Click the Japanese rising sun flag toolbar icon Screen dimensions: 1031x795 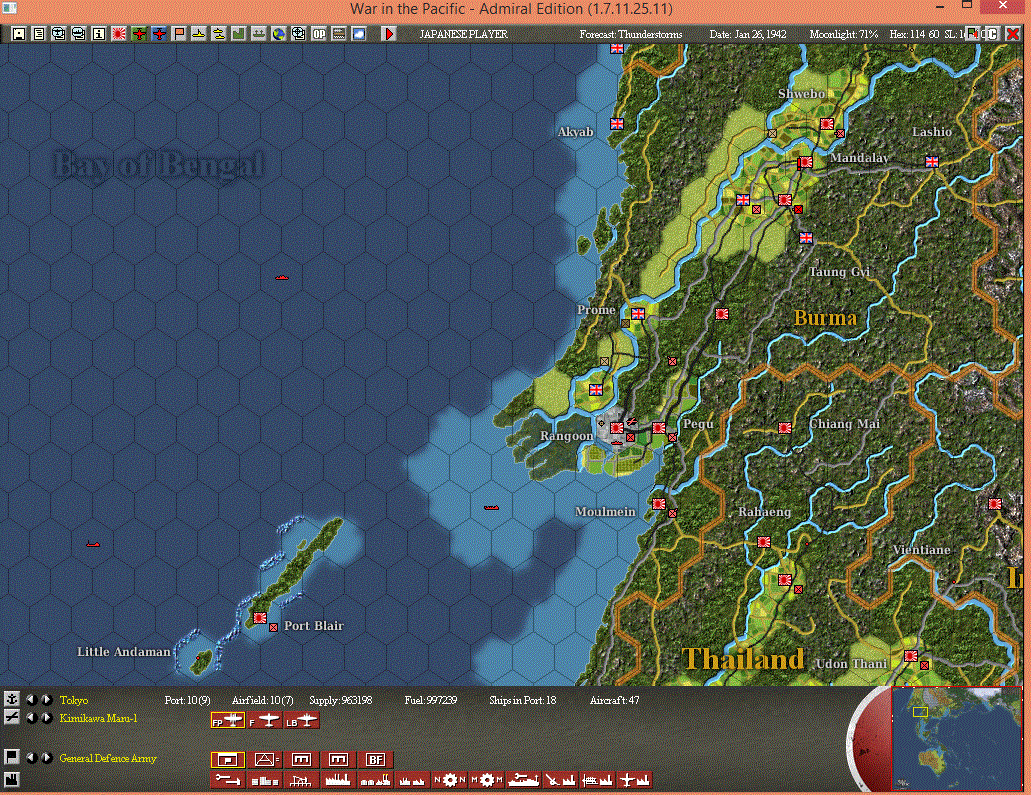pyautogui.click(x=118, y=34)
